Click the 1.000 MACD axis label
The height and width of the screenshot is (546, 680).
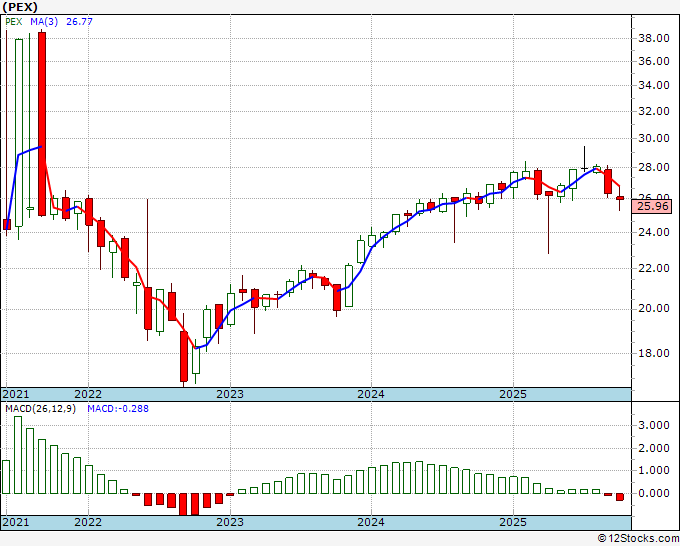pos(654,470)
